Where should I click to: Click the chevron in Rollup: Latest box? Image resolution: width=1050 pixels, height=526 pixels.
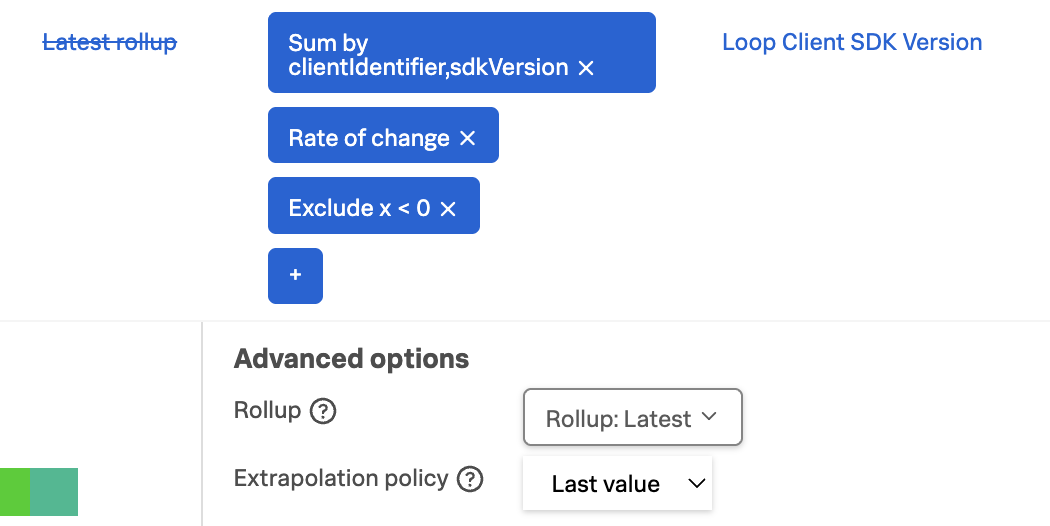(x=710, y=417)
